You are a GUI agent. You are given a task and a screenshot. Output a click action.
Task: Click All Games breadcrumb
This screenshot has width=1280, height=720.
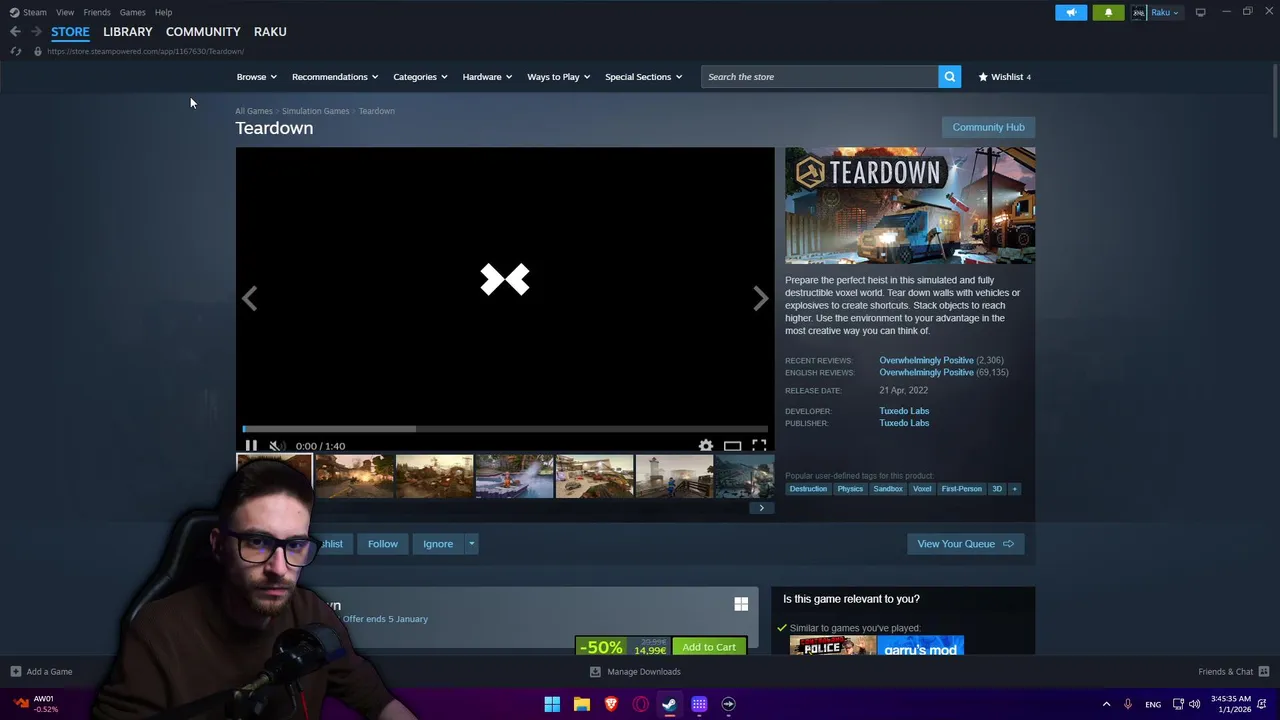tap(254, 111)
